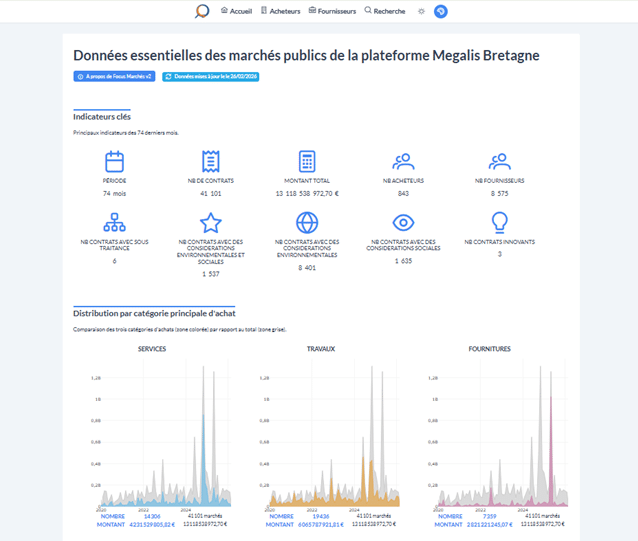Click the blue round badge icon in navbar
This screenshot has height=541, width=638.
tap(441, 12)
